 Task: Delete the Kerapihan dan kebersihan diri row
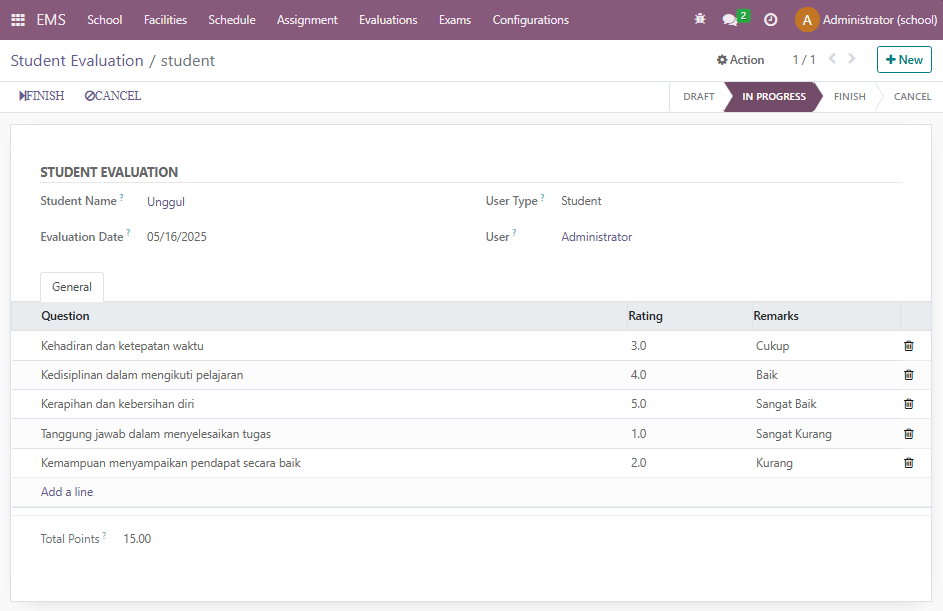[909, 404]
